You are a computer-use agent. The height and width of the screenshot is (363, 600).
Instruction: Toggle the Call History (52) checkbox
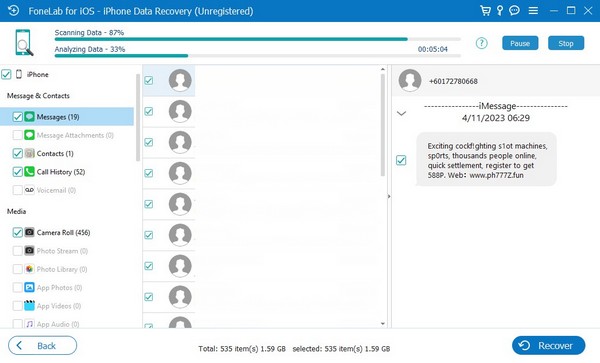point(17,172)
